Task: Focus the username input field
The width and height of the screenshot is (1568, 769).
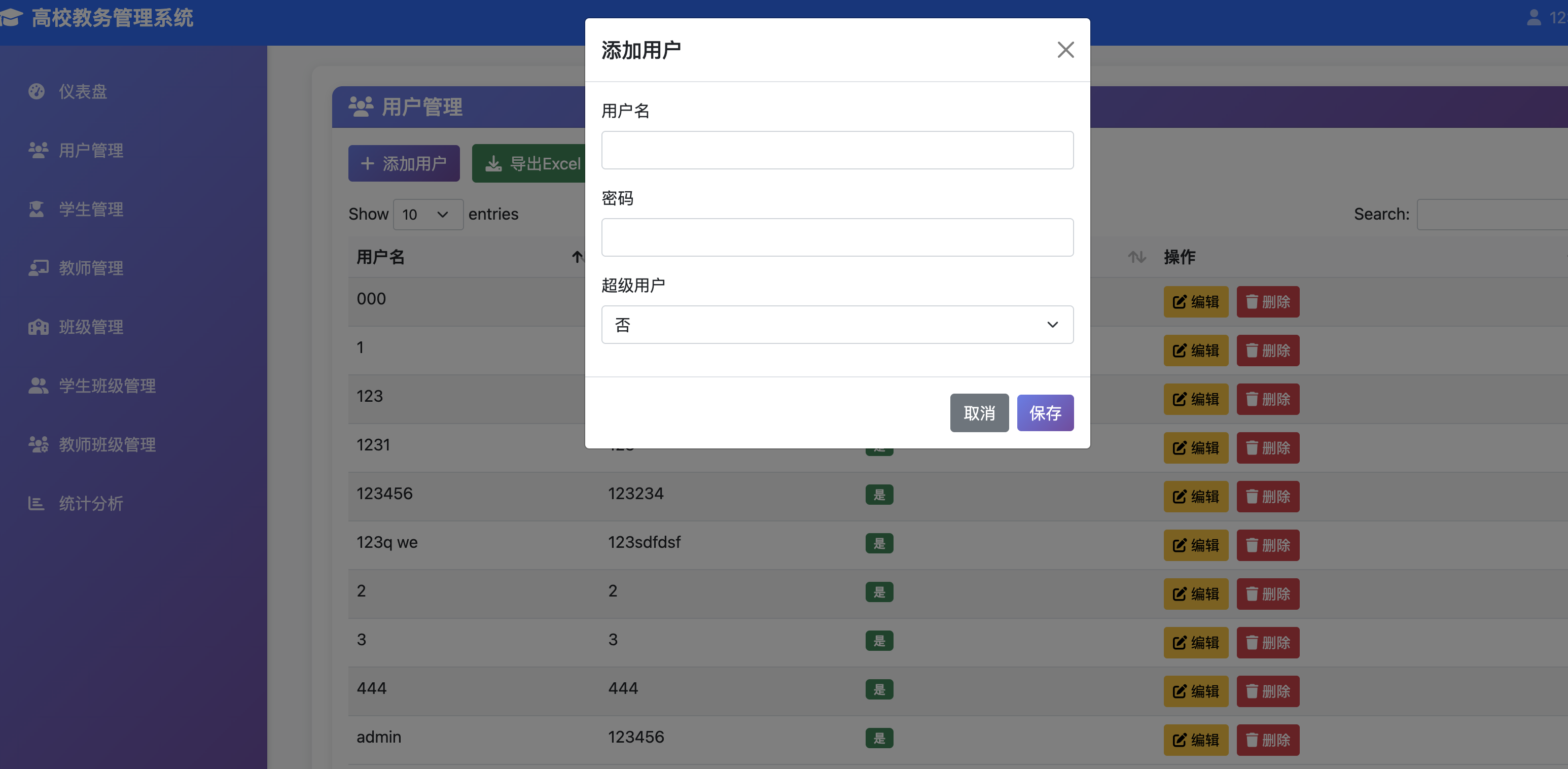Action: point(837,150)
